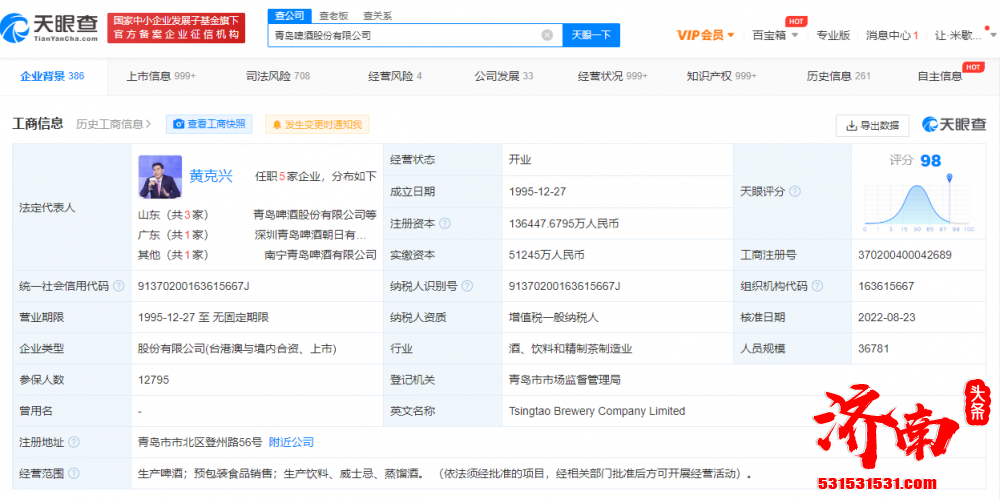Click the 发生变更时通知我 button

[x=317, y=124]
